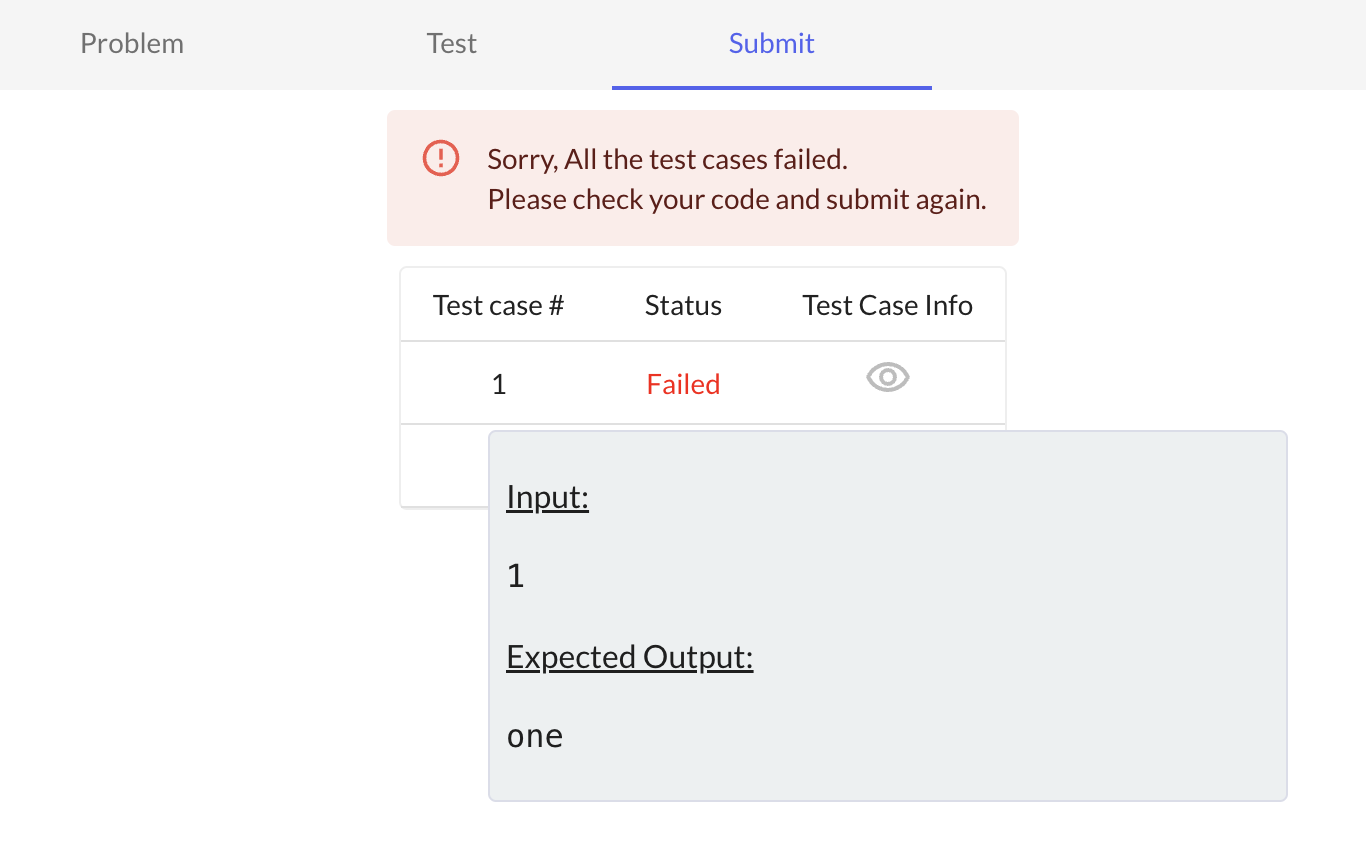Click the Status column header
The width and height of the screenshot is (1366, 868).
click(x=683, y=305)
